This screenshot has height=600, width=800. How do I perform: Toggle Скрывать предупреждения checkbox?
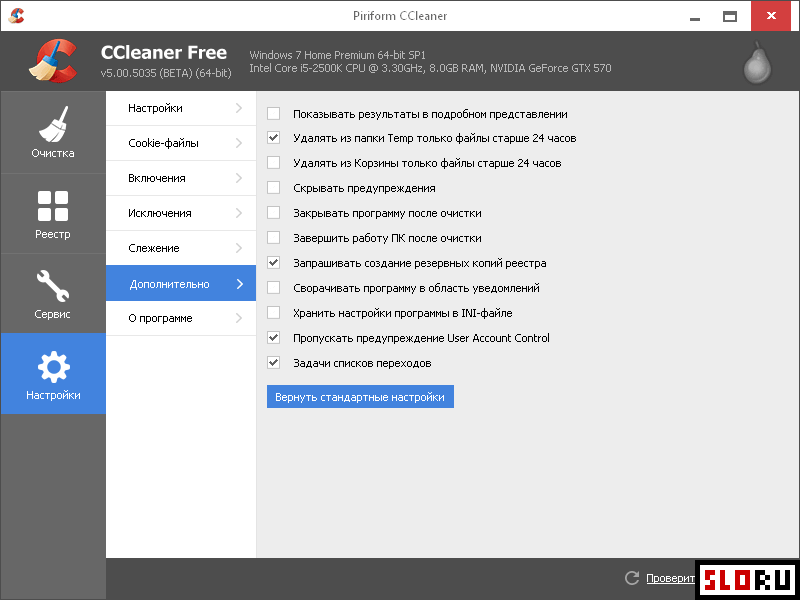[x=273, y=188]
